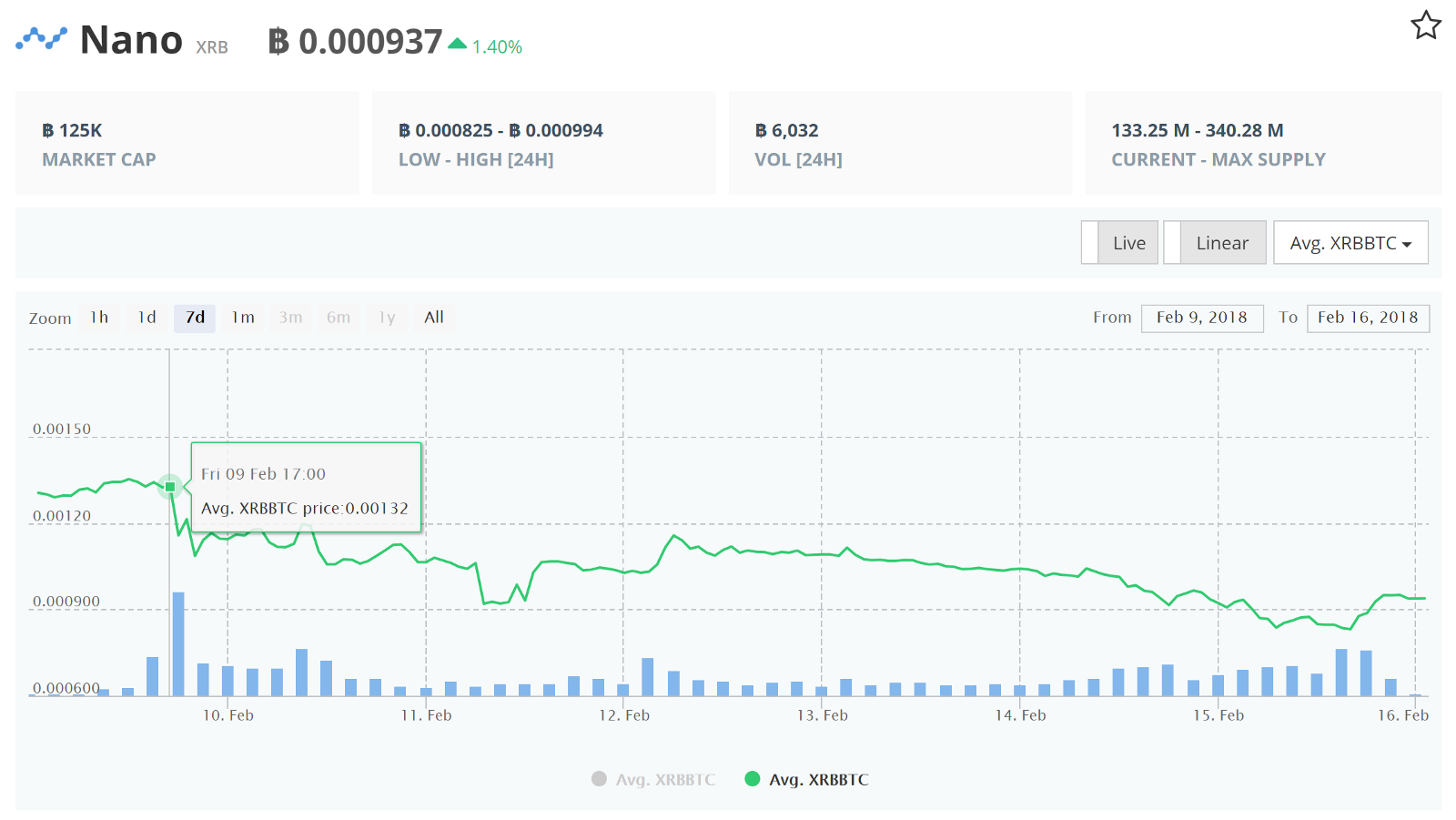The image size is (1456, 820).
Task: Toggle the Linear scale switch
Action: click(x=1214, y=243)
